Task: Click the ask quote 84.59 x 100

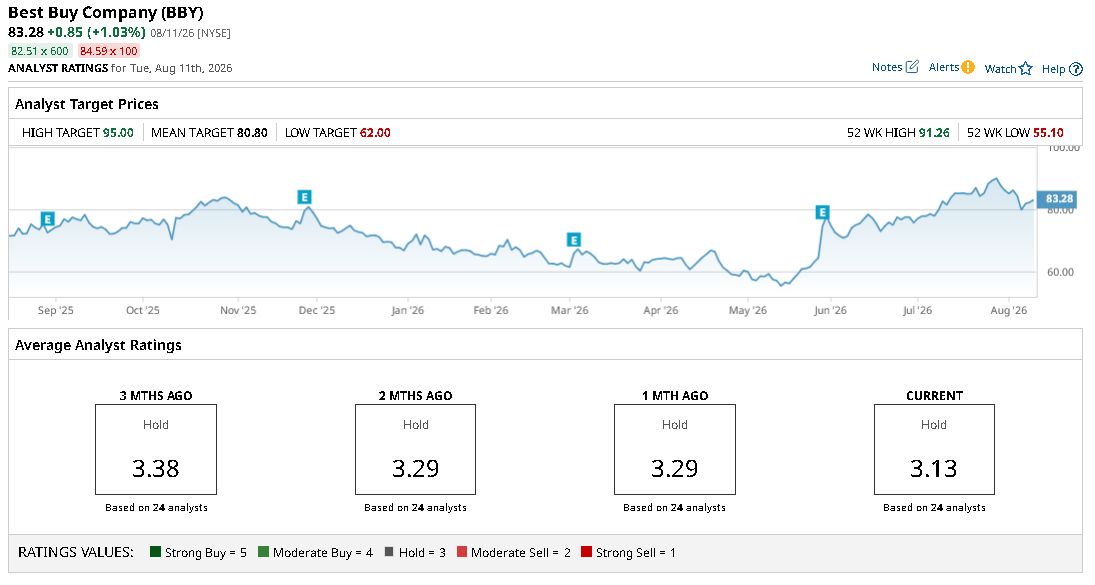Action: 109,51
